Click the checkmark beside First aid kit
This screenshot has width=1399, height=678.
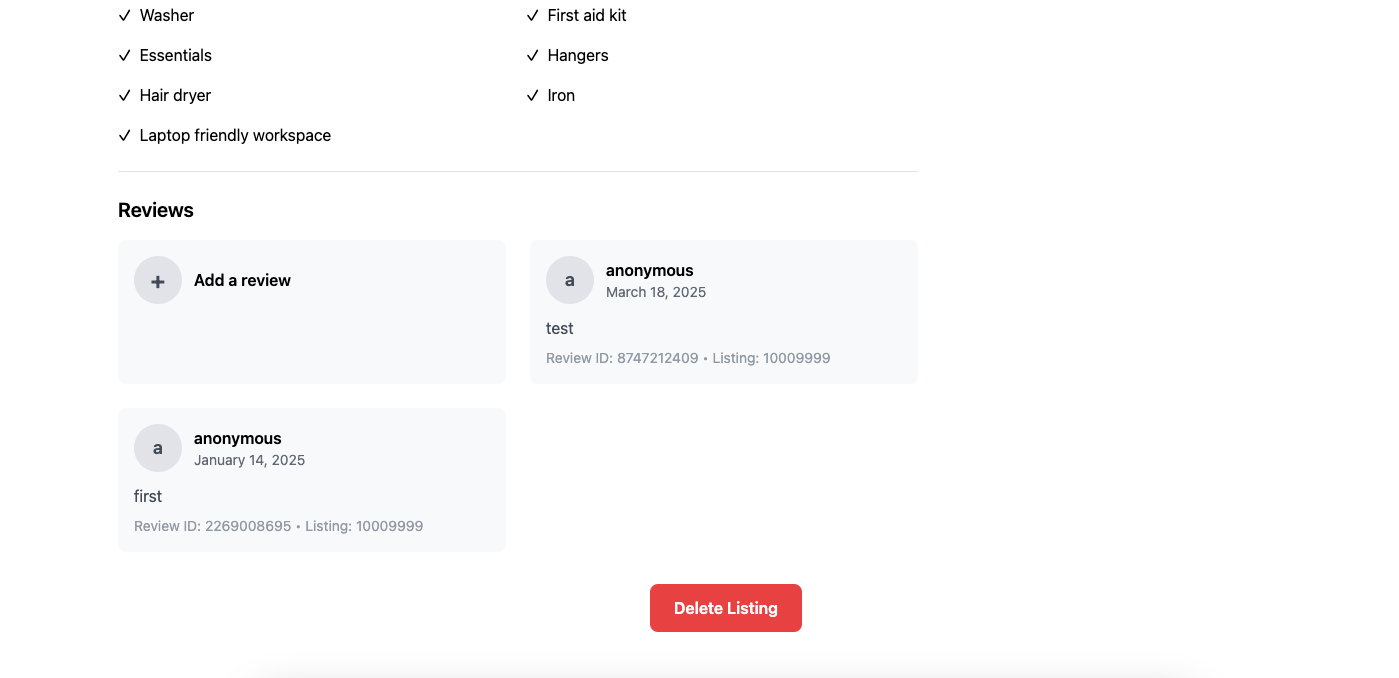(533, 15)
